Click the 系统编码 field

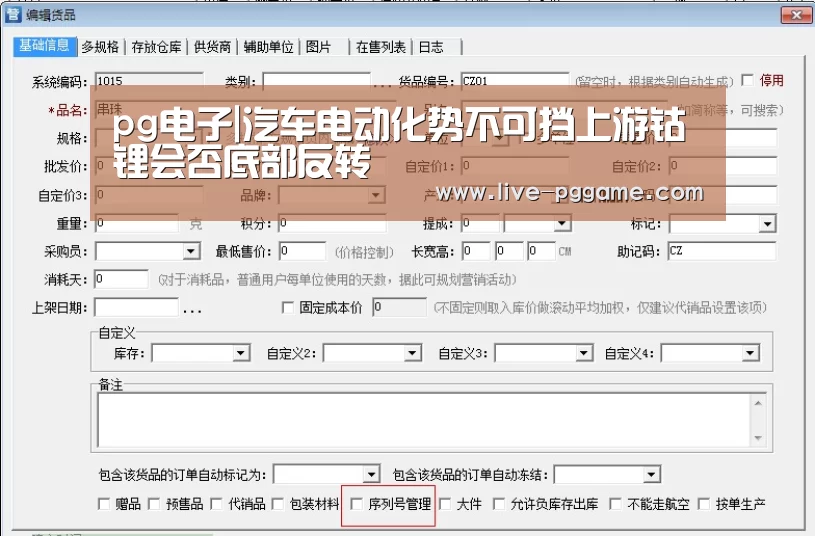[149, 81]
